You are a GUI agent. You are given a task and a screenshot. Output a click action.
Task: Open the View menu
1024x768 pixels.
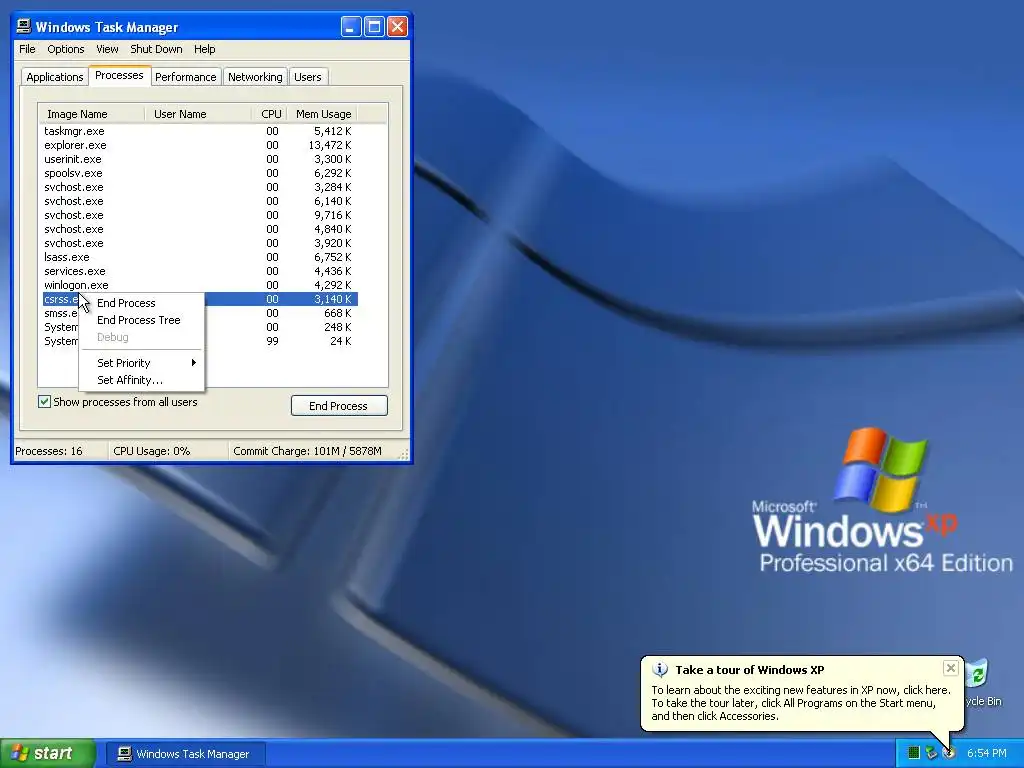pyautogui.click(x=107, y=49)
